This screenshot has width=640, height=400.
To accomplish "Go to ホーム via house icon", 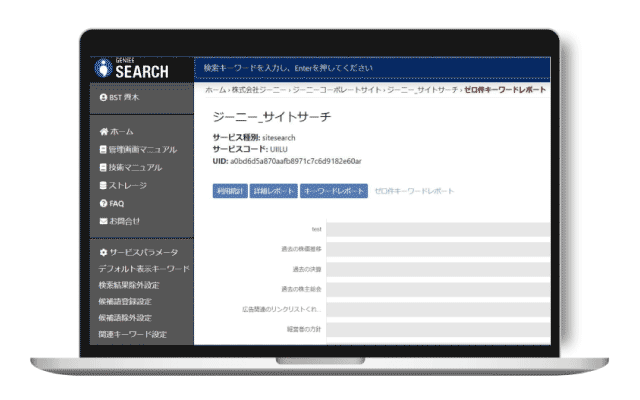I will (104, 131).
